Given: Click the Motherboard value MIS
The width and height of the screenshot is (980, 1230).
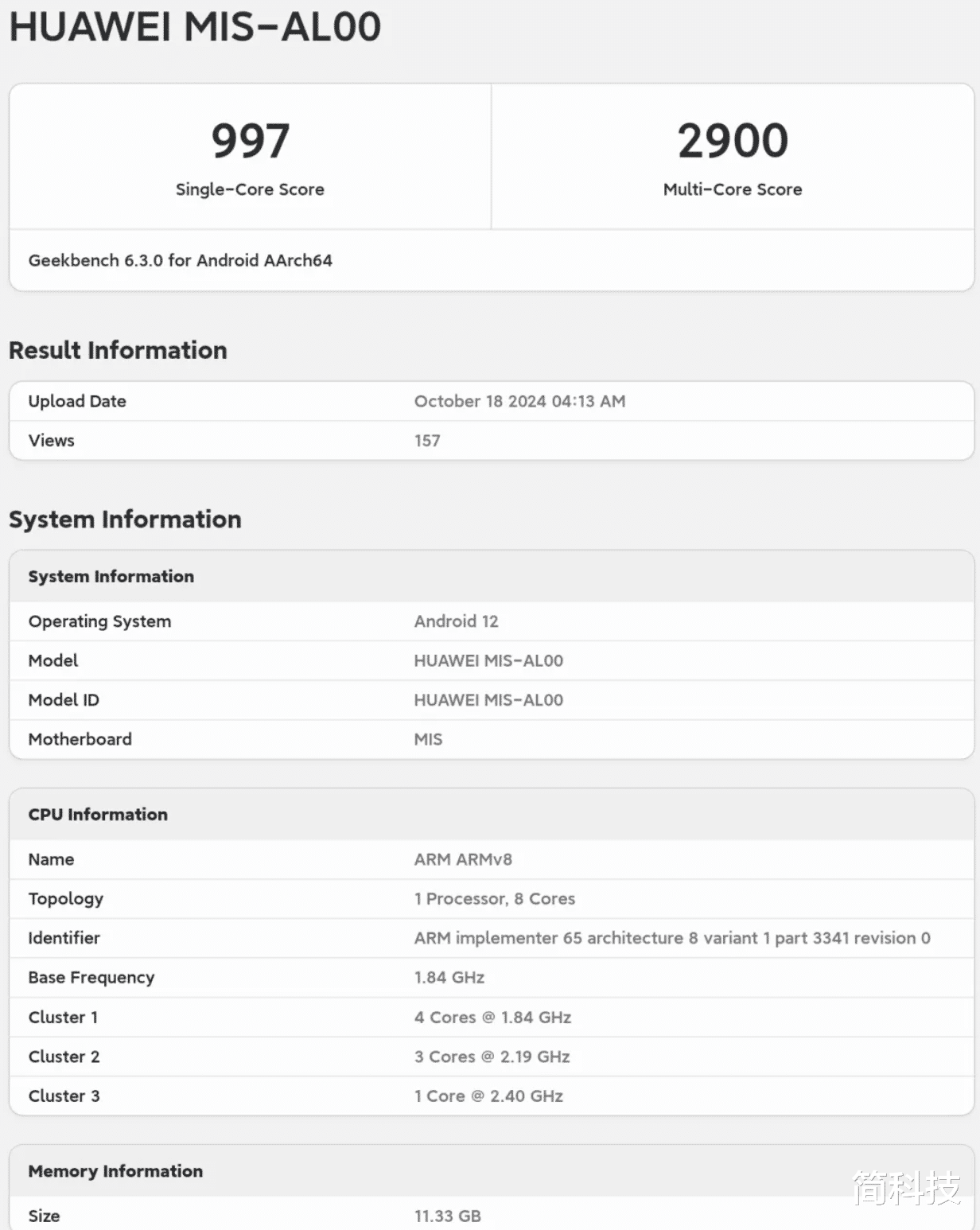Looking at the screenshot, I should point(428,739).
